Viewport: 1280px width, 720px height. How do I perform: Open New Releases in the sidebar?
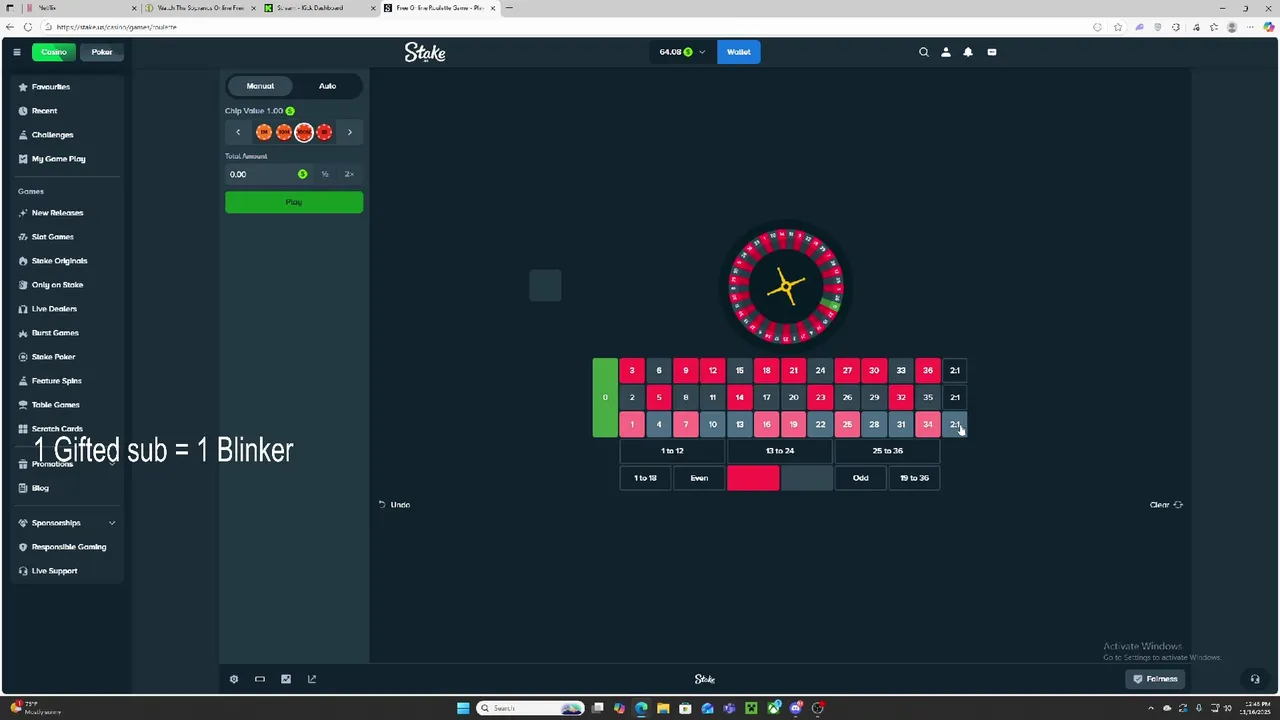point(57,213)
